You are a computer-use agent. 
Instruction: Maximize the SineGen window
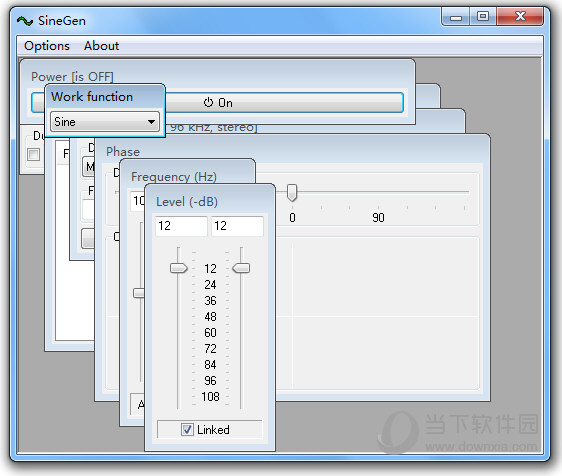483,16
